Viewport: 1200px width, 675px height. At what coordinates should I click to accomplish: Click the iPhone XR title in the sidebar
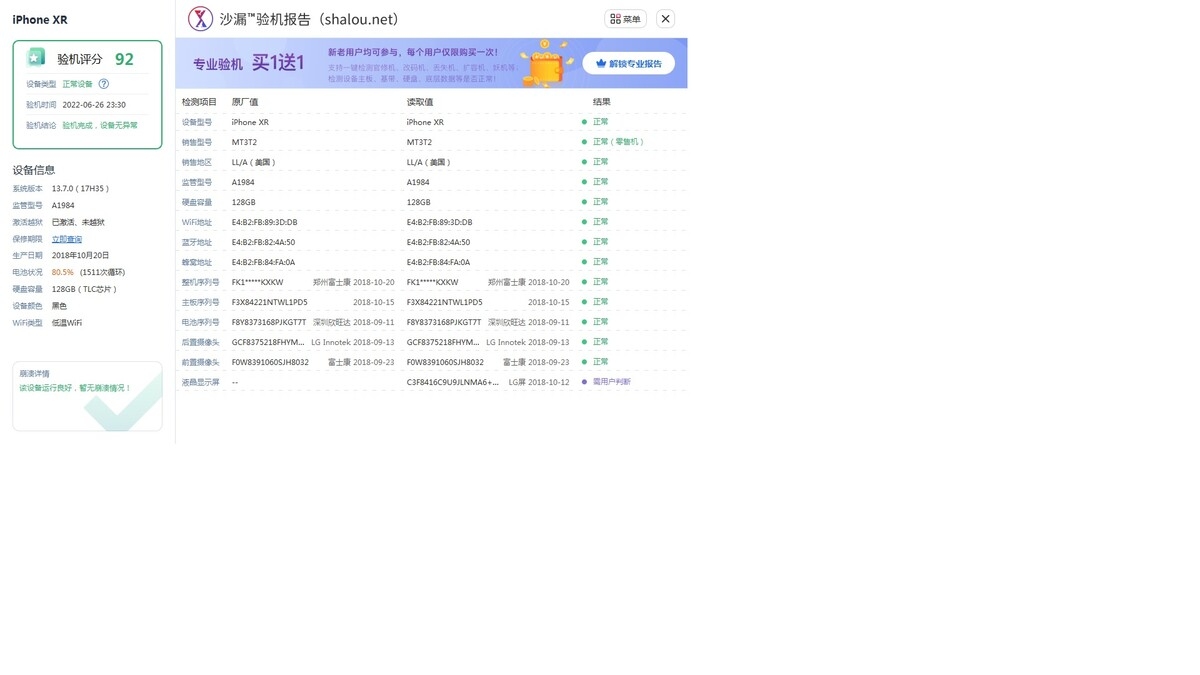40,20
